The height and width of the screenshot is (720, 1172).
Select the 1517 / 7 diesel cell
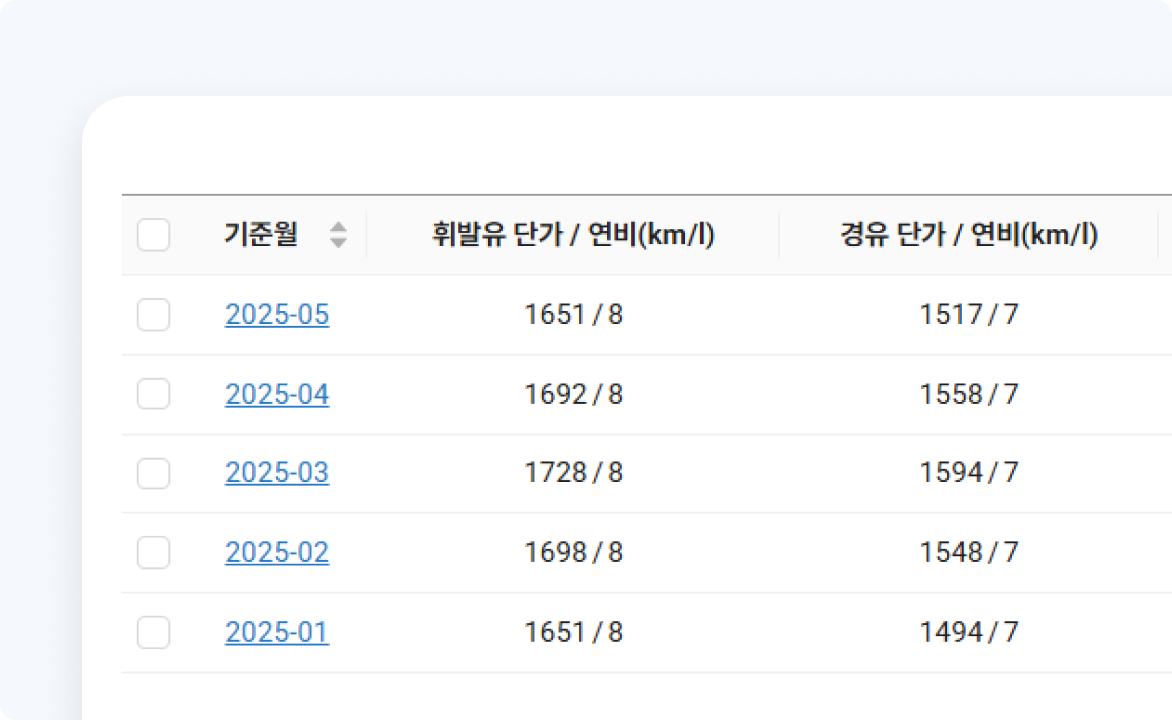(968, 315)
